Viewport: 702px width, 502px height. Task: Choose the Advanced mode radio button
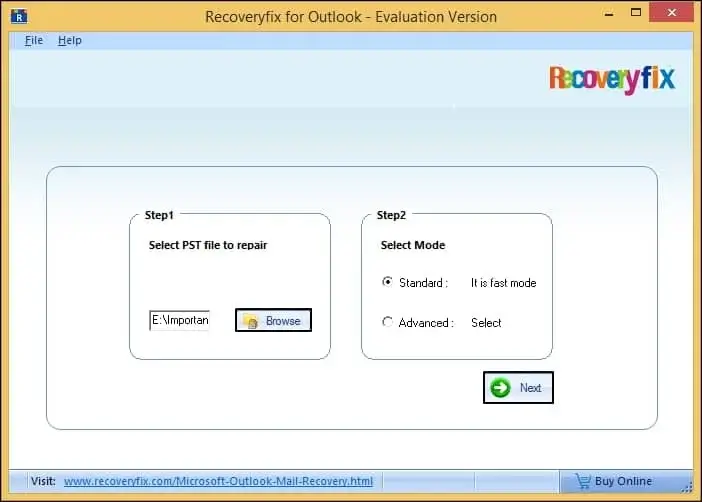387,322
